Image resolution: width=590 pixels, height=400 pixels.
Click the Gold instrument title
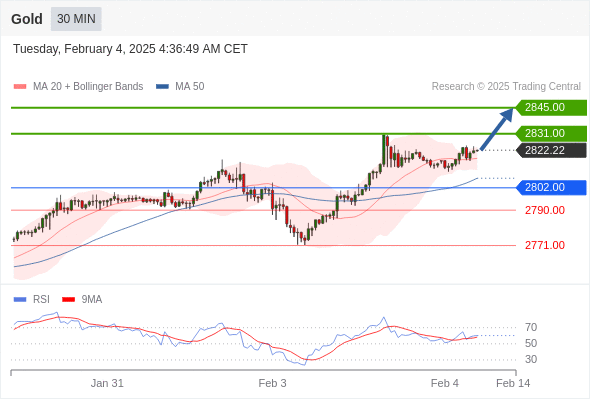click(27, 19)
